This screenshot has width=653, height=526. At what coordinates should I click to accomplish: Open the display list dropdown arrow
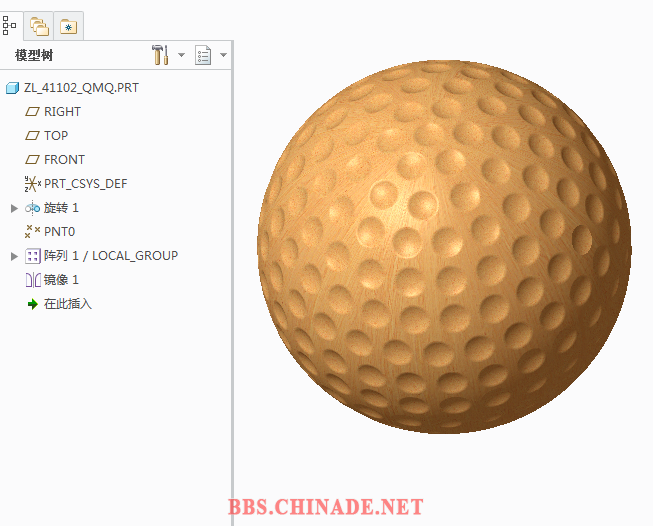pyautogui.click(x=224, y=55)
